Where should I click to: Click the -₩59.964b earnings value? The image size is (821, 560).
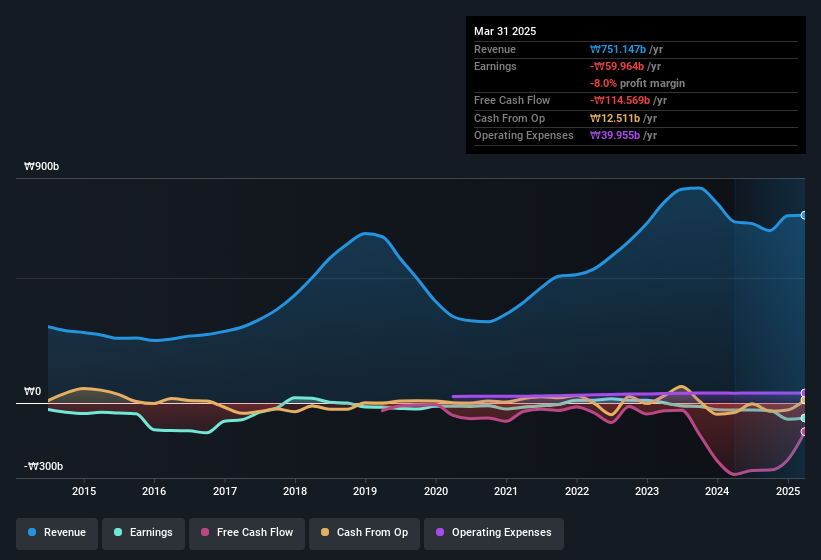pyautogui.click(x=617, y=66)
